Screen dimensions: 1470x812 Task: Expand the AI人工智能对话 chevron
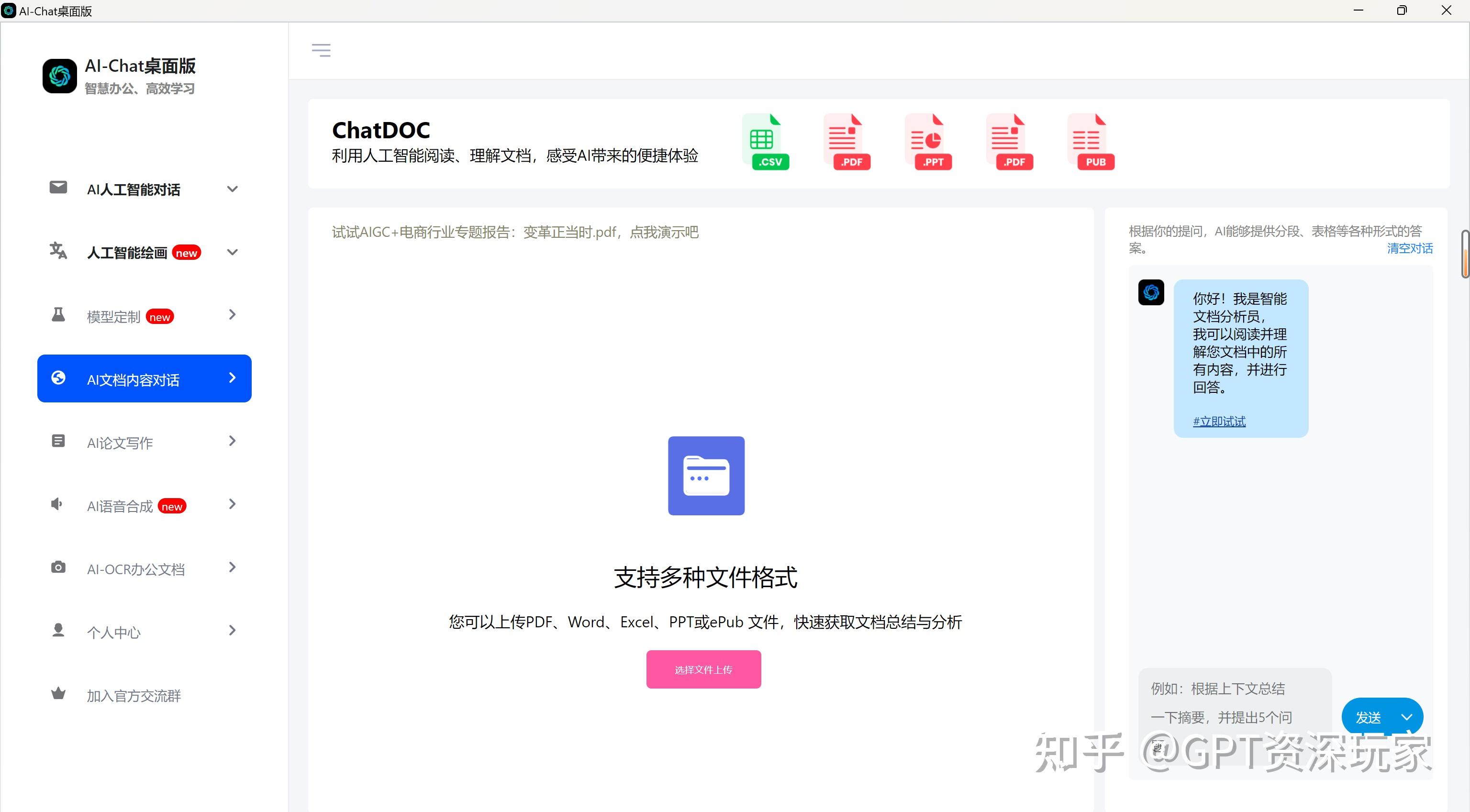pos(232,189)
